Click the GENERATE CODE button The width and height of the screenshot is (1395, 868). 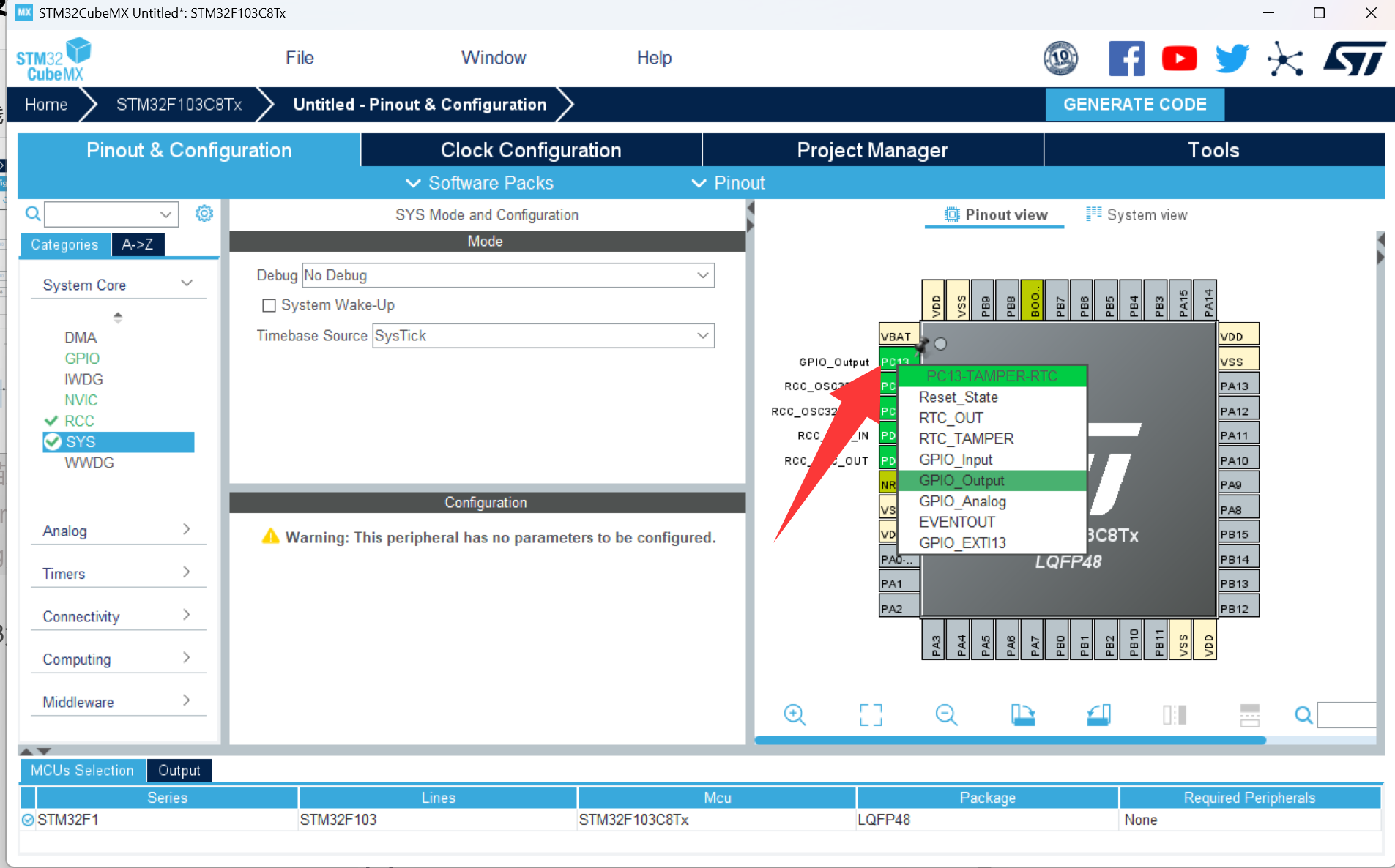(x=1134, y=105)
